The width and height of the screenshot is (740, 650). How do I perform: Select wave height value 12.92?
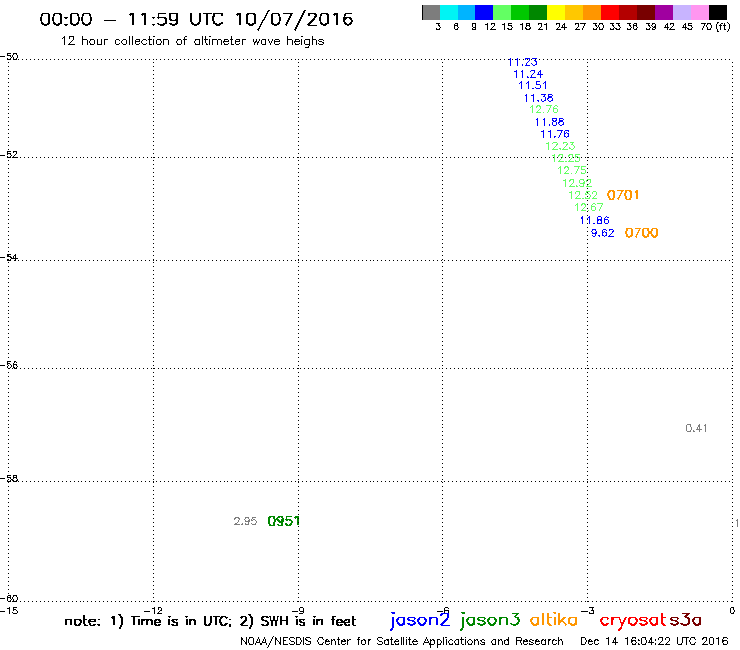[577, 183]
